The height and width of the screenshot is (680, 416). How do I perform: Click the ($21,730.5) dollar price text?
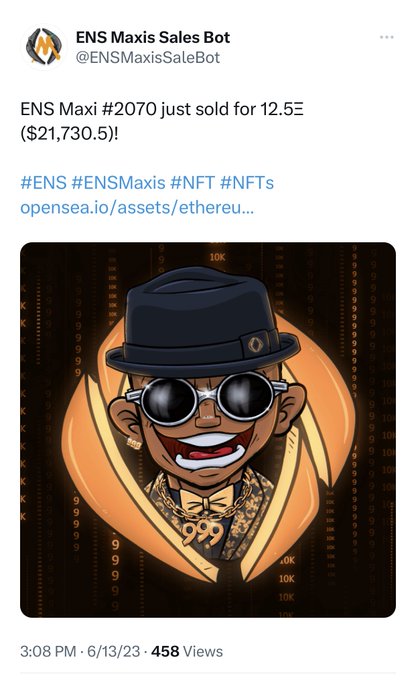(x=69, y=134)
